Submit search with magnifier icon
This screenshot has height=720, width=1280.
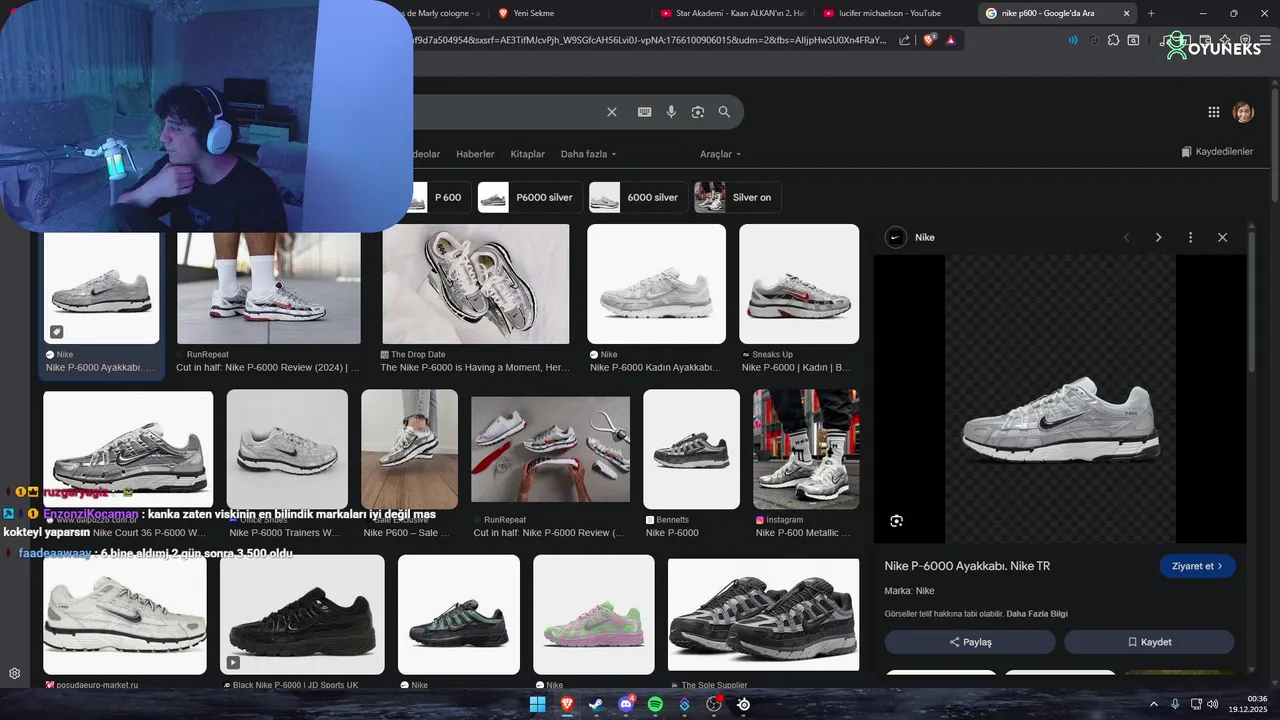click(724, 112)
